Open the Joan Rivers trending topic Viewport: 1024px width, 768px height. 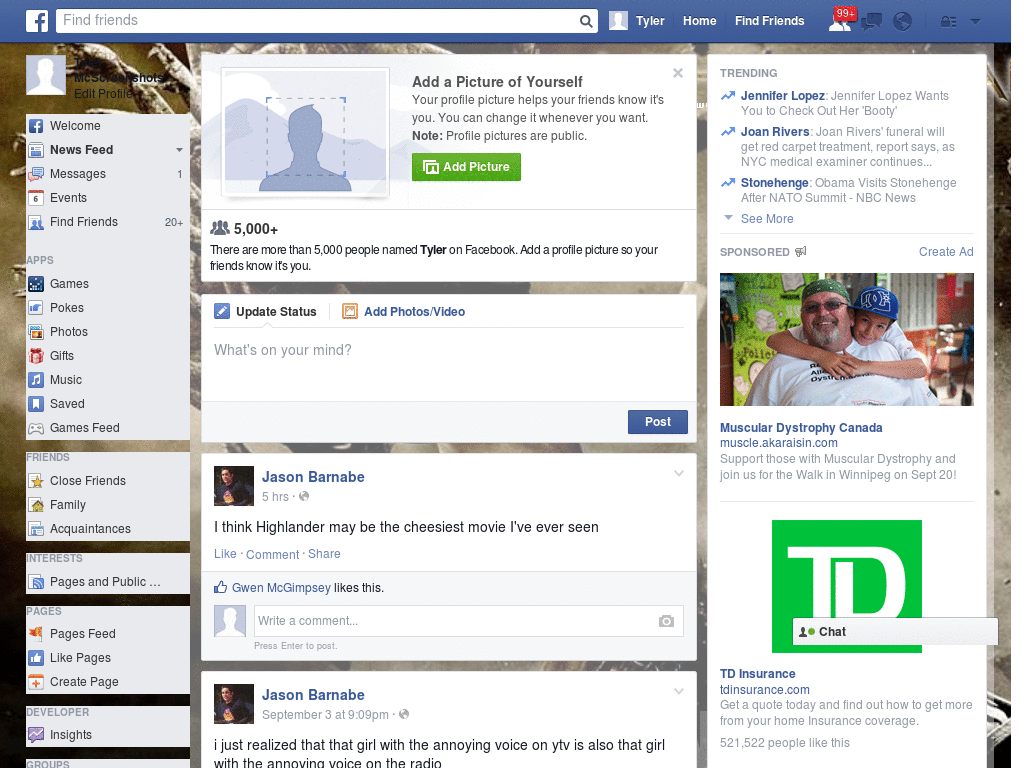point(775,132)
